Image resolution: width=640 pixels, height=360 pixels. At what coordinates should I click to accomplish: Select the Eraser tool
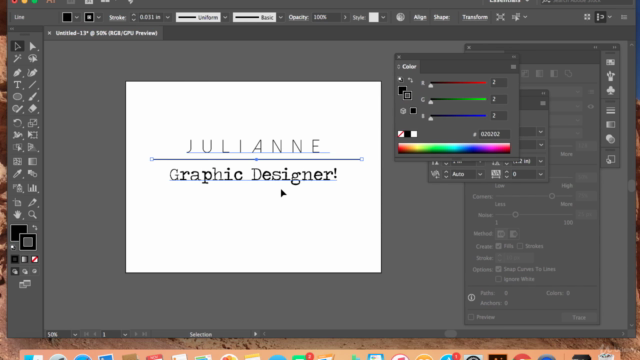pyautogui.click(x=33, y=109)
